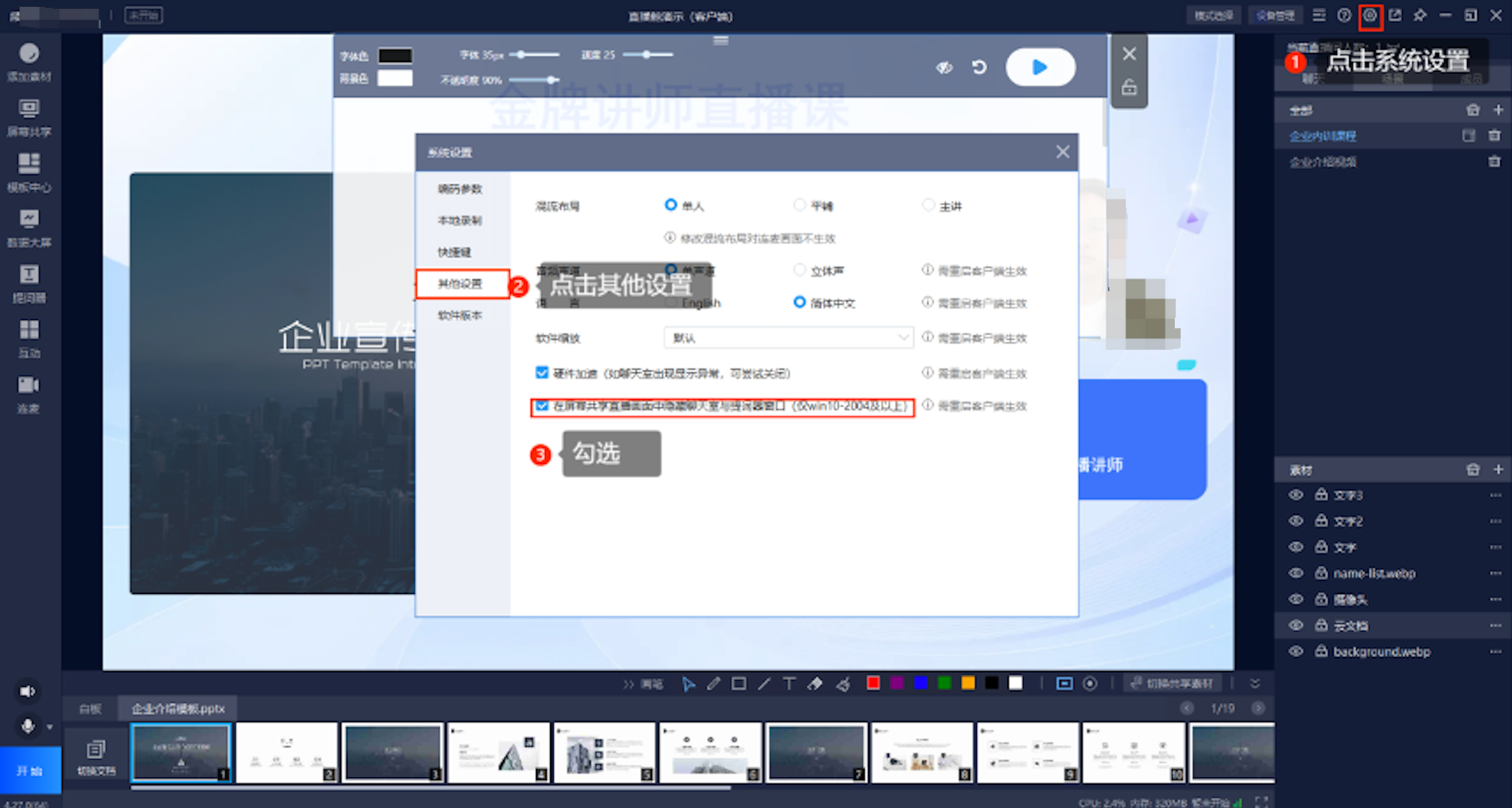Select the 主讲 layout radio button
1512x808 pixels.
(929, 205)
